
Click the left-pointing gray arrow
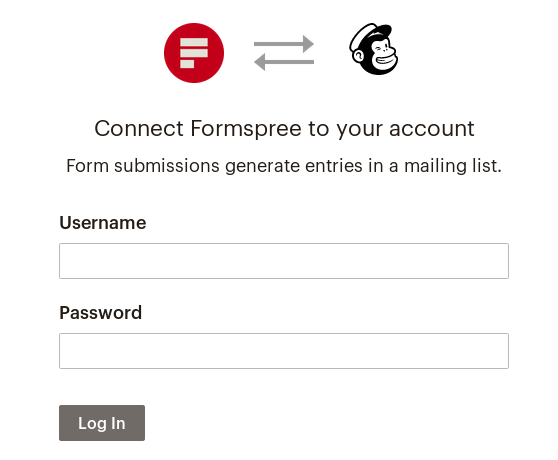click(284, 62)
